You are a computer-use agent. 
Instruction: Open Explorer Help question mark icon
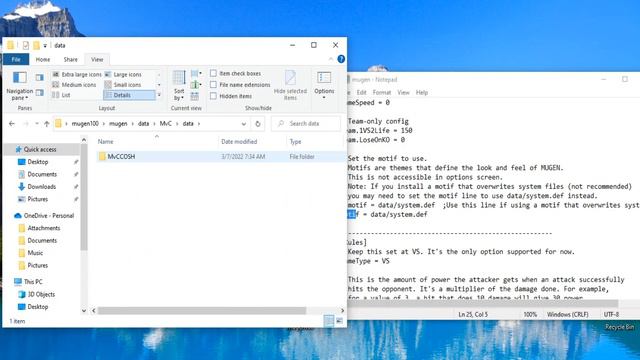click(x=341, y=59)
